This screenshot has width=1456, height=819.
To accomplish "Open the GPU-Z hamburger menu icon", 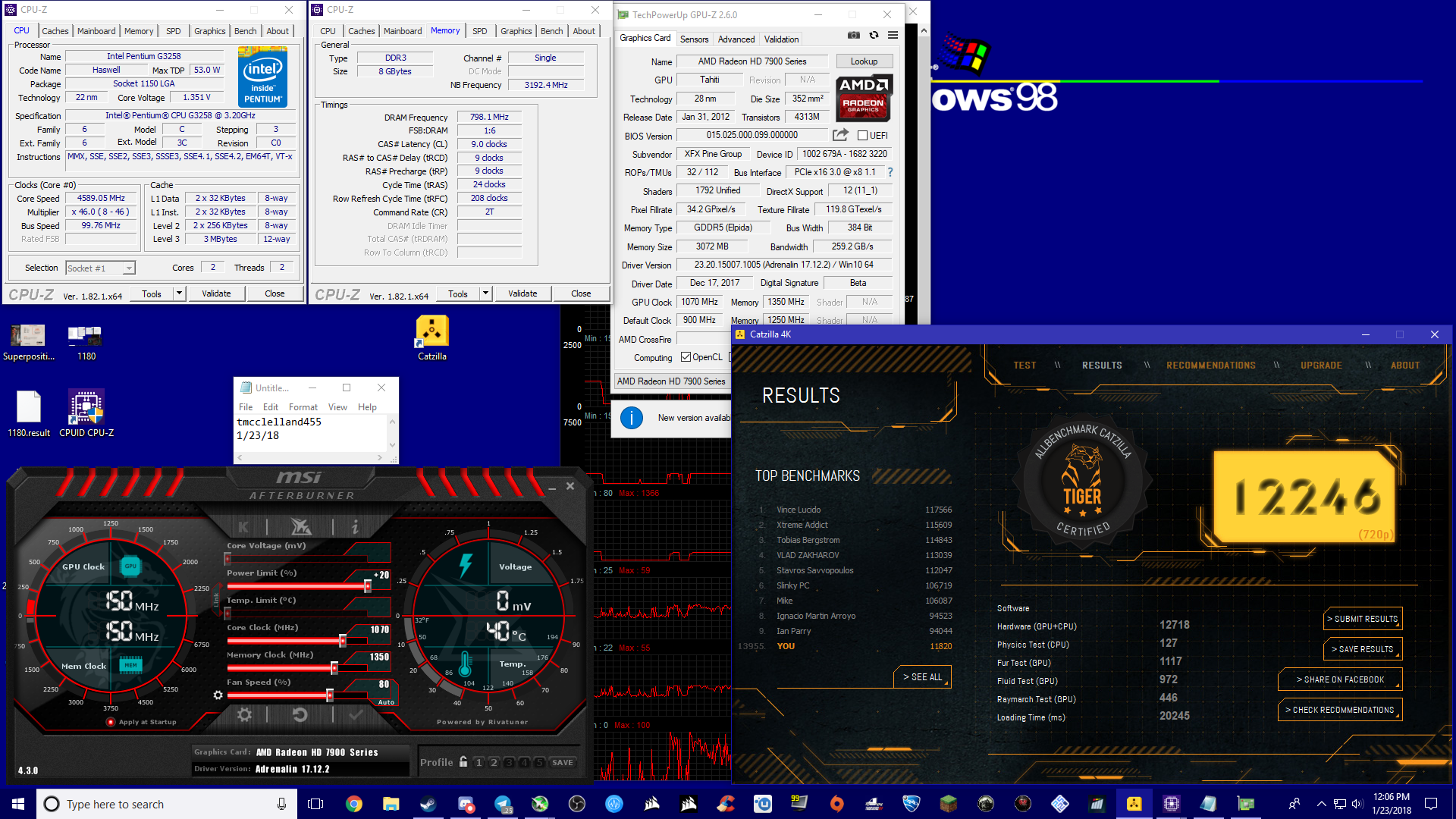I will click(893, 35).
